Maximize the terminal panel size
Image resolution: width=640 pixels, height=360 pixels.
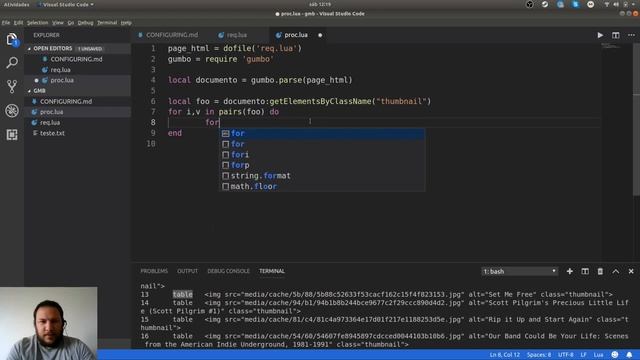coord(616,271)
